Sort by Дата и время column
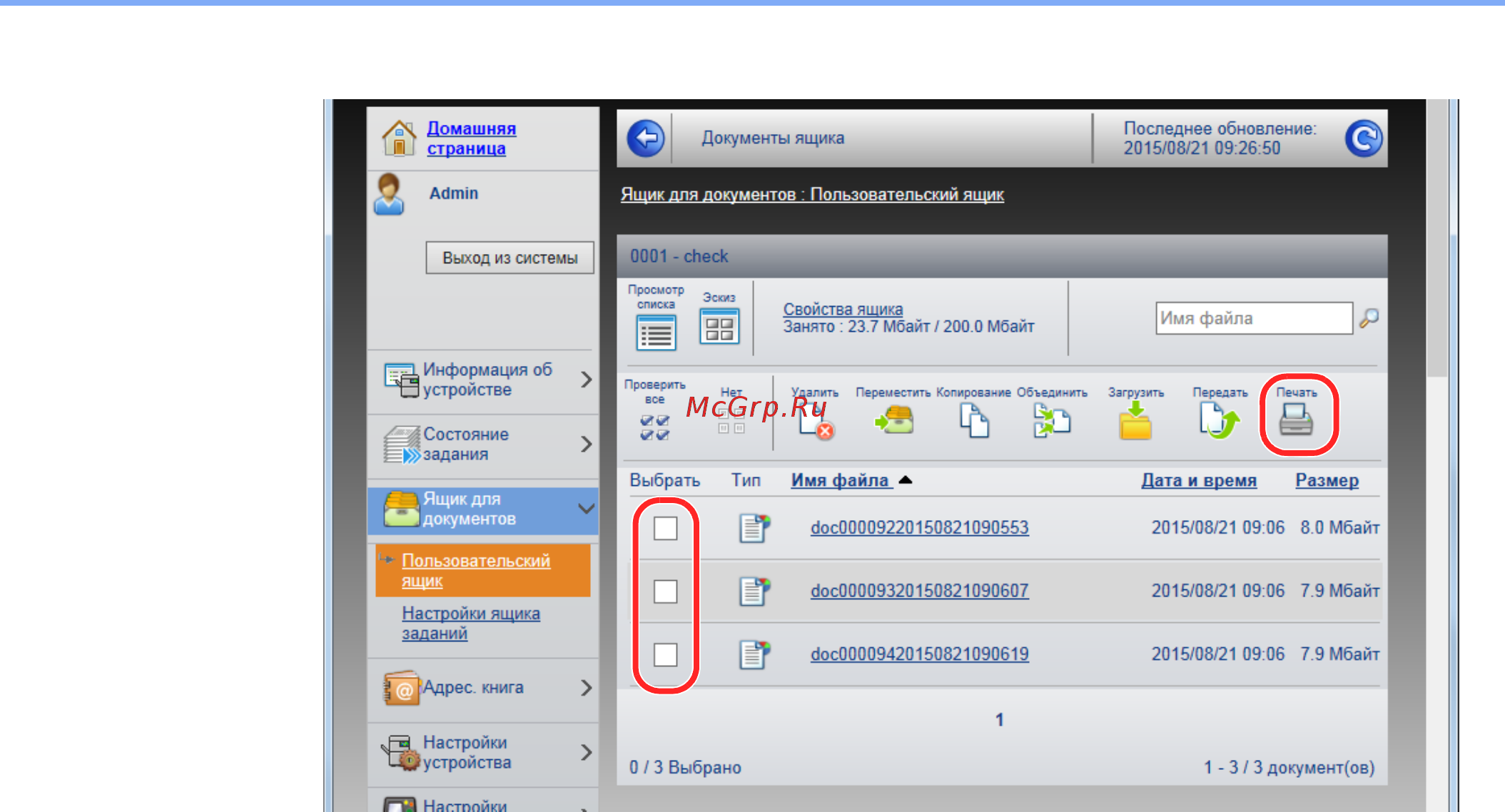This screenshot has height=812, width=1505. [x=1199, y=480]
